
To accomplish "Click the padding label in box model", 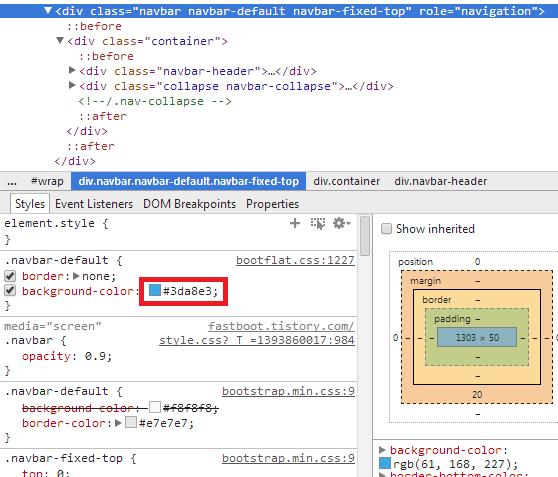I will (x=452, y=319).
